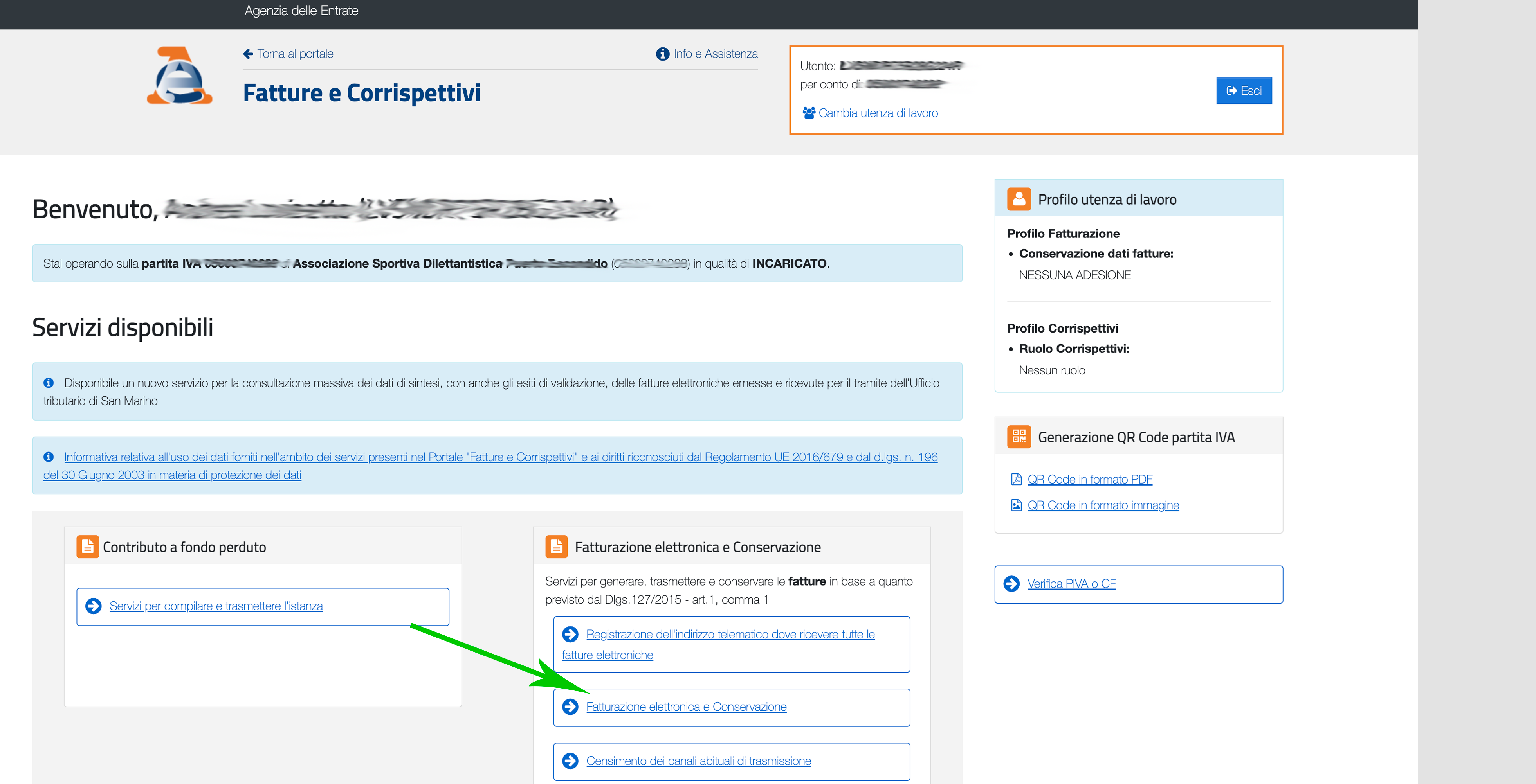Click the Agenzia delle Entrate logo
Viewport: 1536px width, 784px height.
click(x=180, y=76)
